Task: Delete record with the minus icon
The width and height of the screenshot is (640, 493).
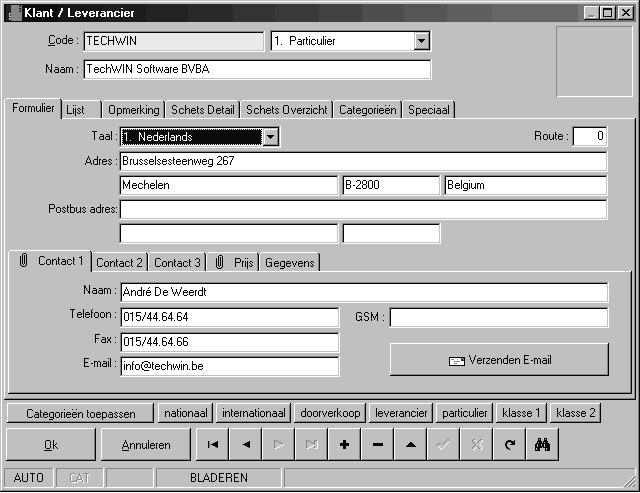Action: [378, 444]
